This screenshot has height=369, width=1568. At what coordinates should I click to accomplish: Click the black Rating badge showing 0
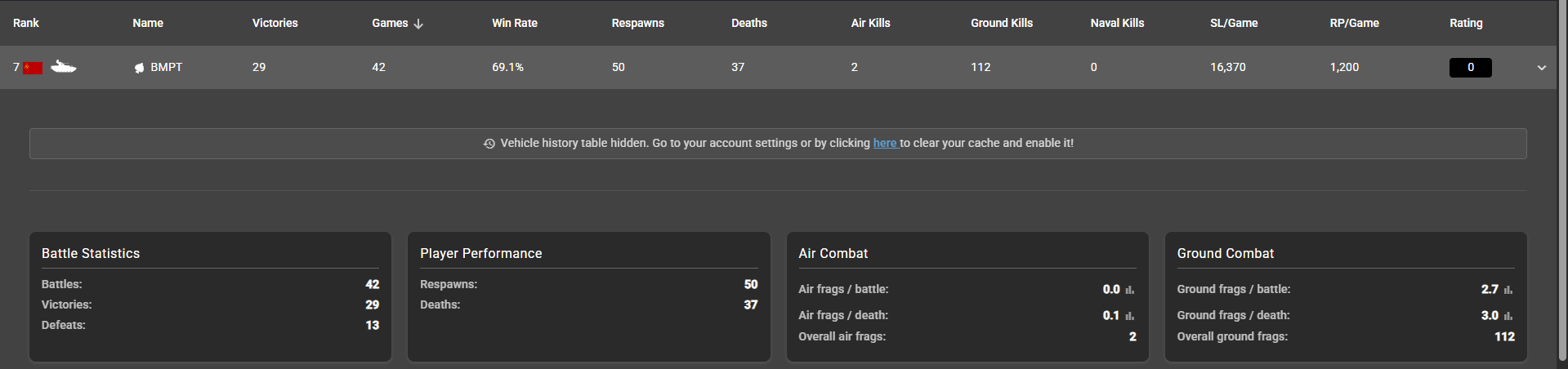(1470, 68)
